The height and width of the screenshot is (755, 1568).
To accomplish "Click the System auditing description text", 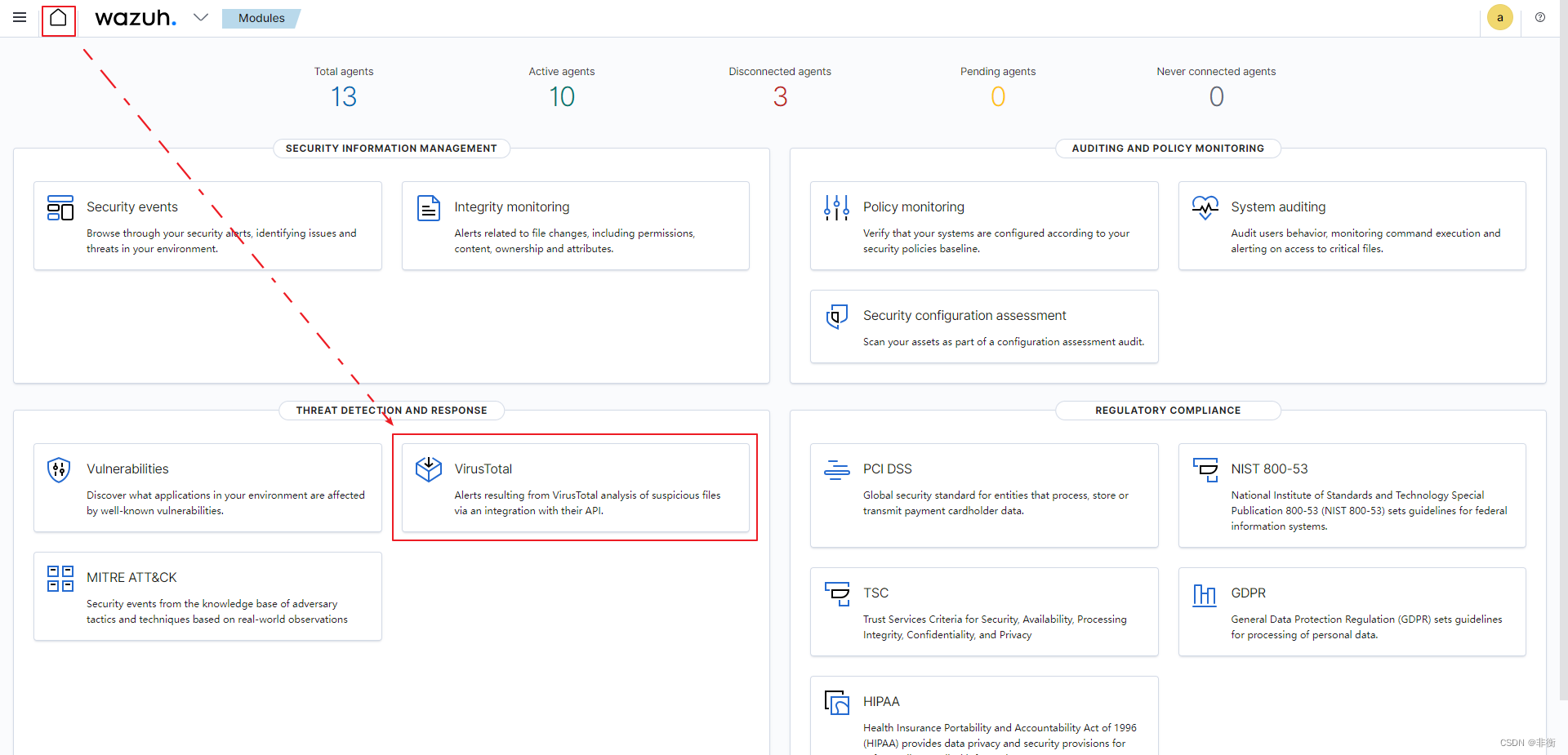I will click(1365, 241).
